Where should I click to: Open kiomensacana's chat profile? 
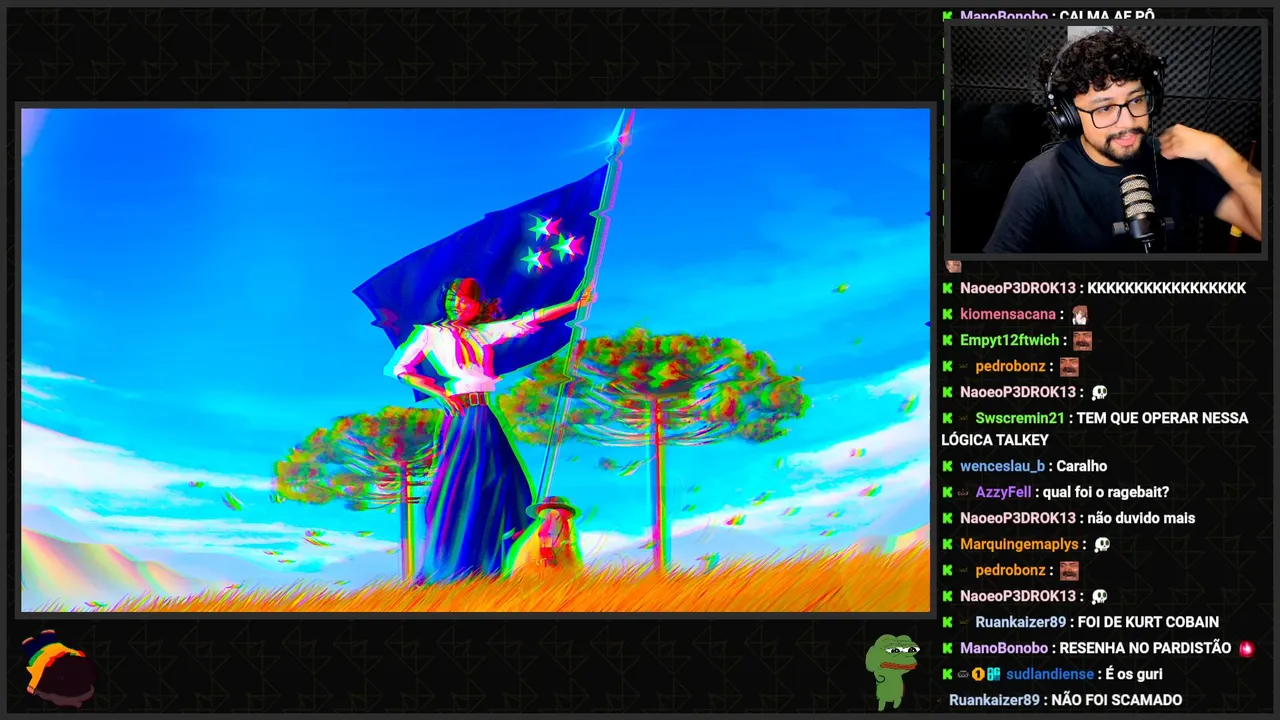pyautogui.click(x=1008, y=314)
